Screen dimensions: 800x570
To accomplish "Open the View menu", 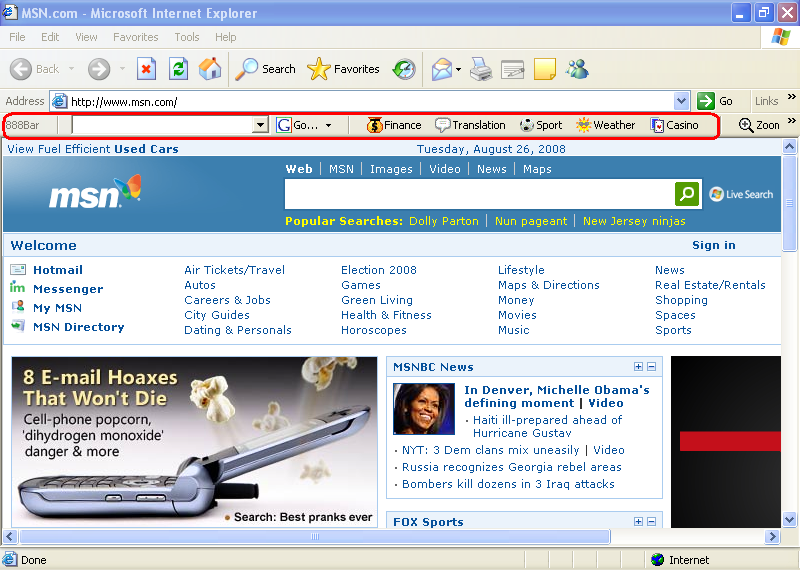I will click(x=86, y=37).
